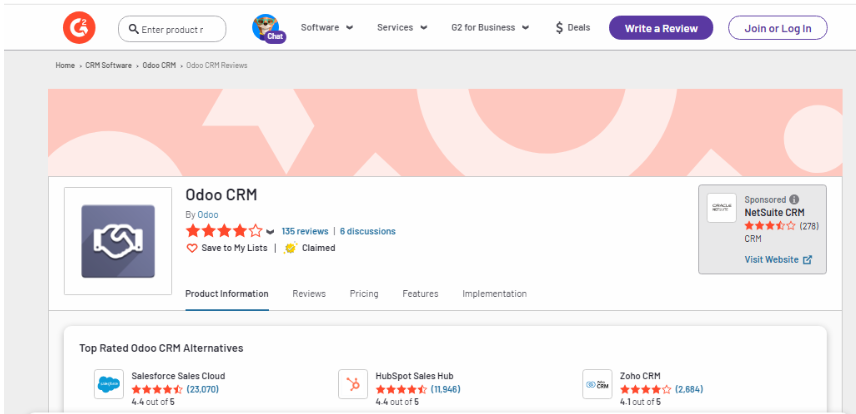The width and height of the screenshot is (856, 414).
Task: Switch to Product Information tab
Action: (227, 294)
